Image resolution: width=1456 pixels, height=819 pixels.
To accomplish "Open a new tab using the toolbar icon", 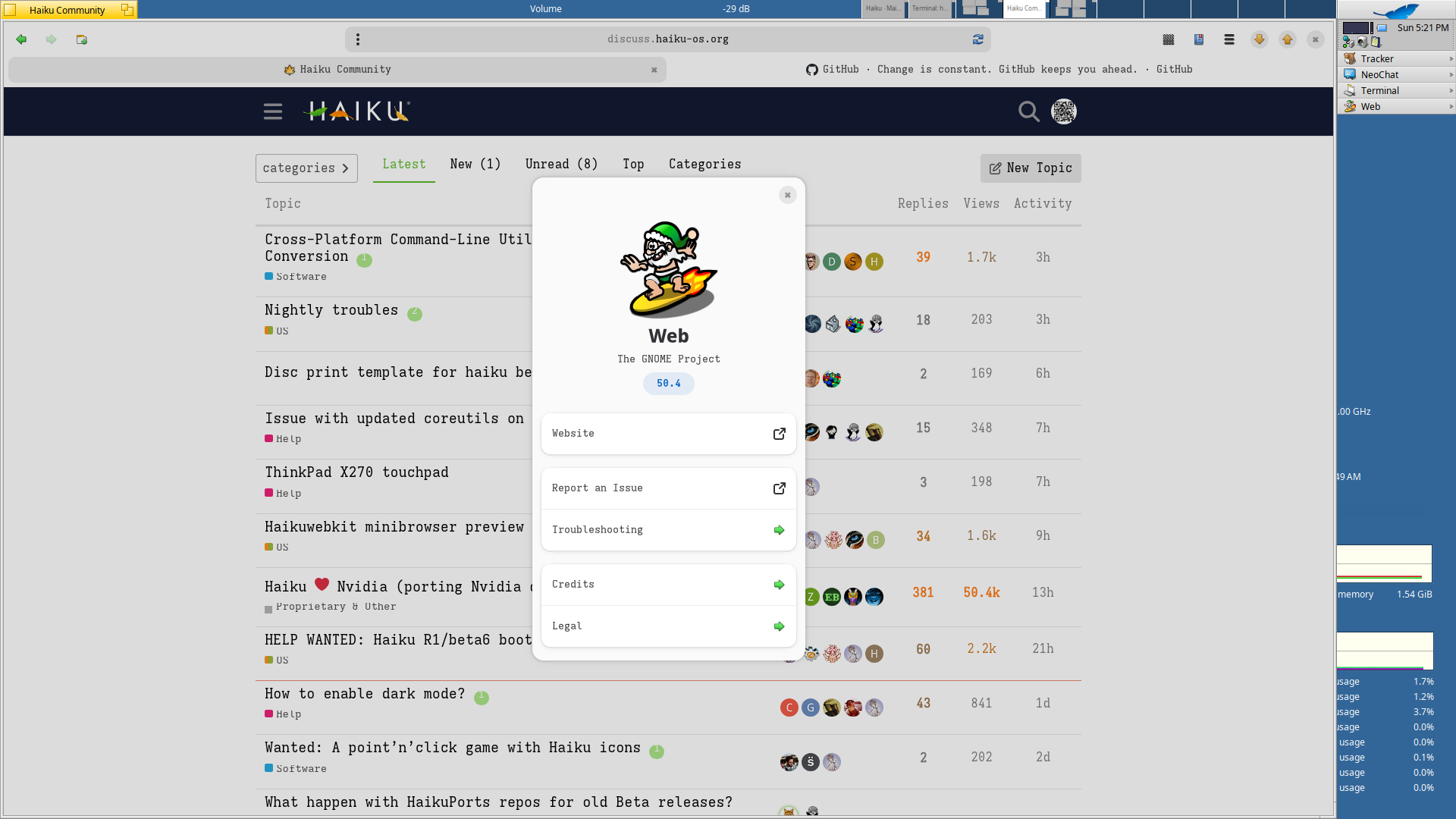I will click(81, 39).
